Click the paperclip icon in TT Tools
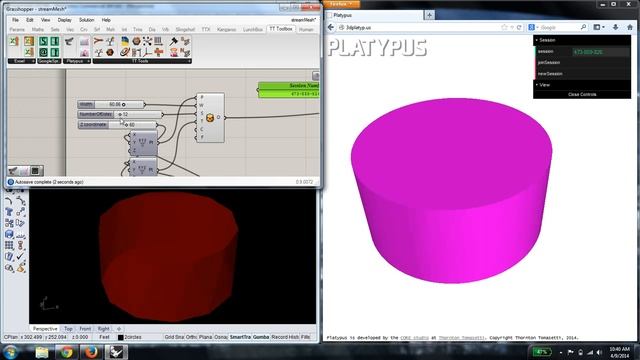640x360 pixels. pyautogui.click(x=125, y=52)
